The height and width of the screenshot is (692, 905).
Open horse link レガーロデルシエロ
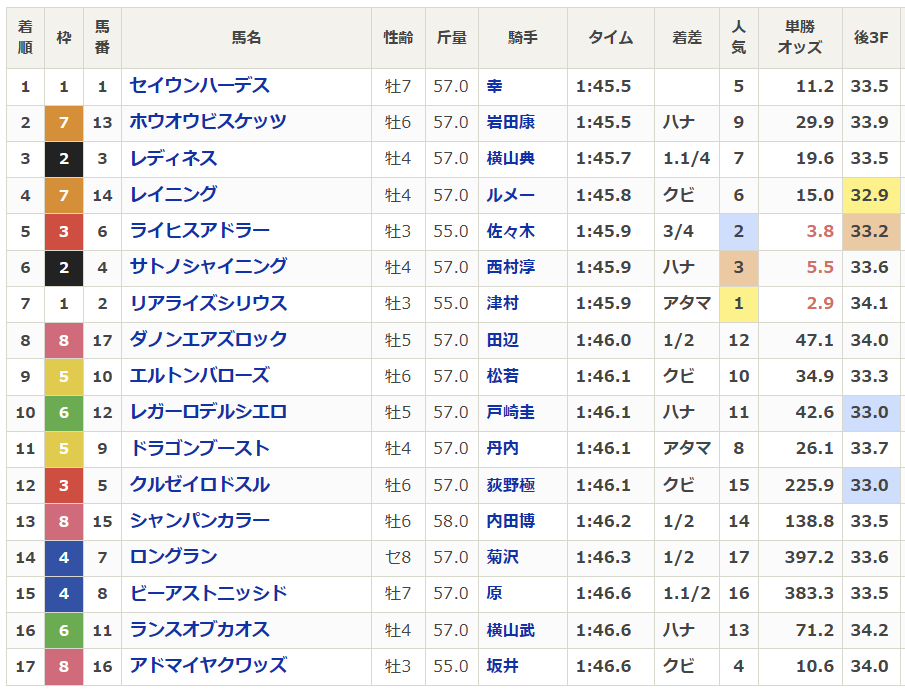(x=208, y=412)
